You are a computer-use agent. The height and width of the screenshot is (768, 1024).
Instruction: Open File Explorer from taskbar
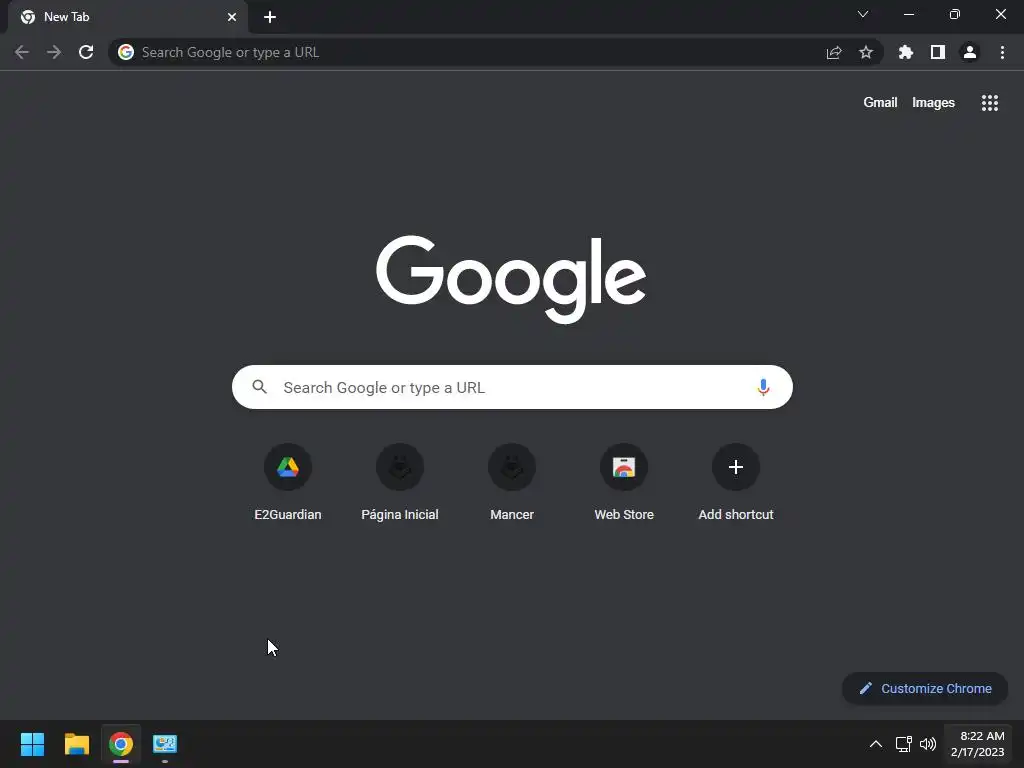click(76, 744)
